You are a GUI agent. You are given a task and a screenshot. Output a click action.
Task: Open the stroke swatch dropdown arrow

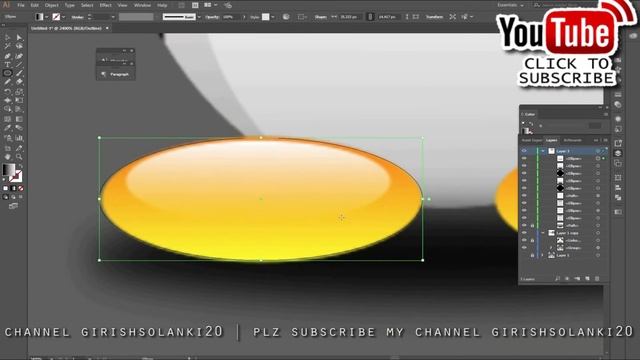64,17
